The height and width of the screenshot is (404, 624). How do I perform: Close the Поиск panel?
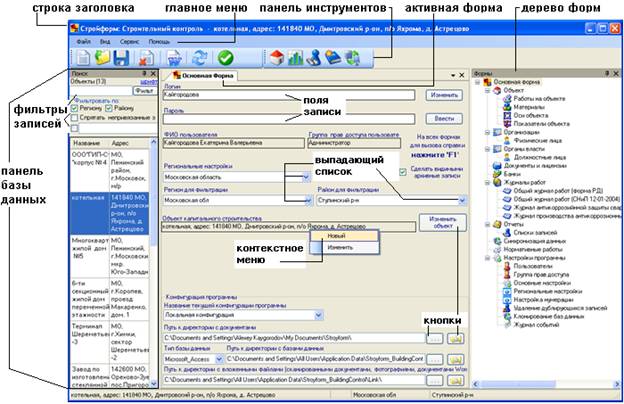click(x=153, y=74)
